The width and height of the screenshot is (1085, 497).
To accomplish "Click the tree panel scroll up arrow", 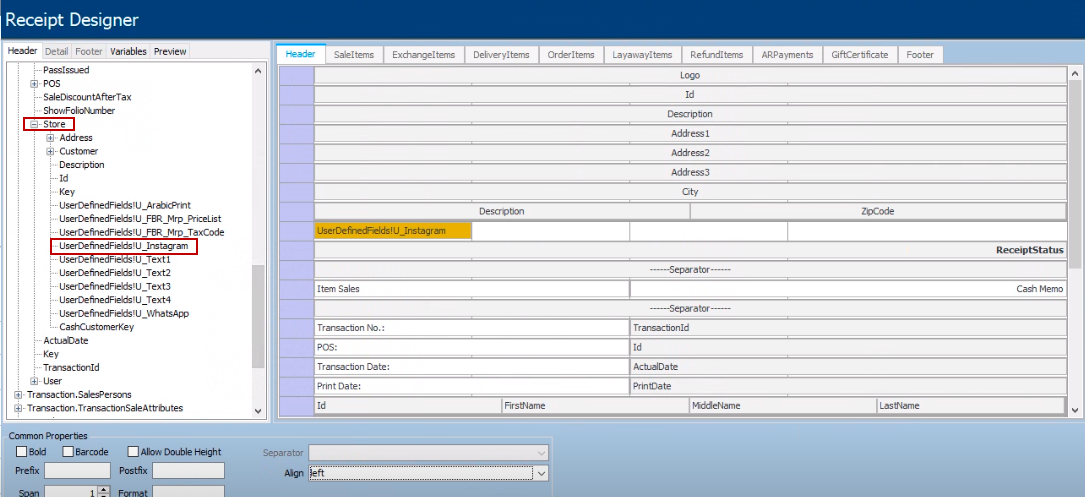I will coord(258,71).
